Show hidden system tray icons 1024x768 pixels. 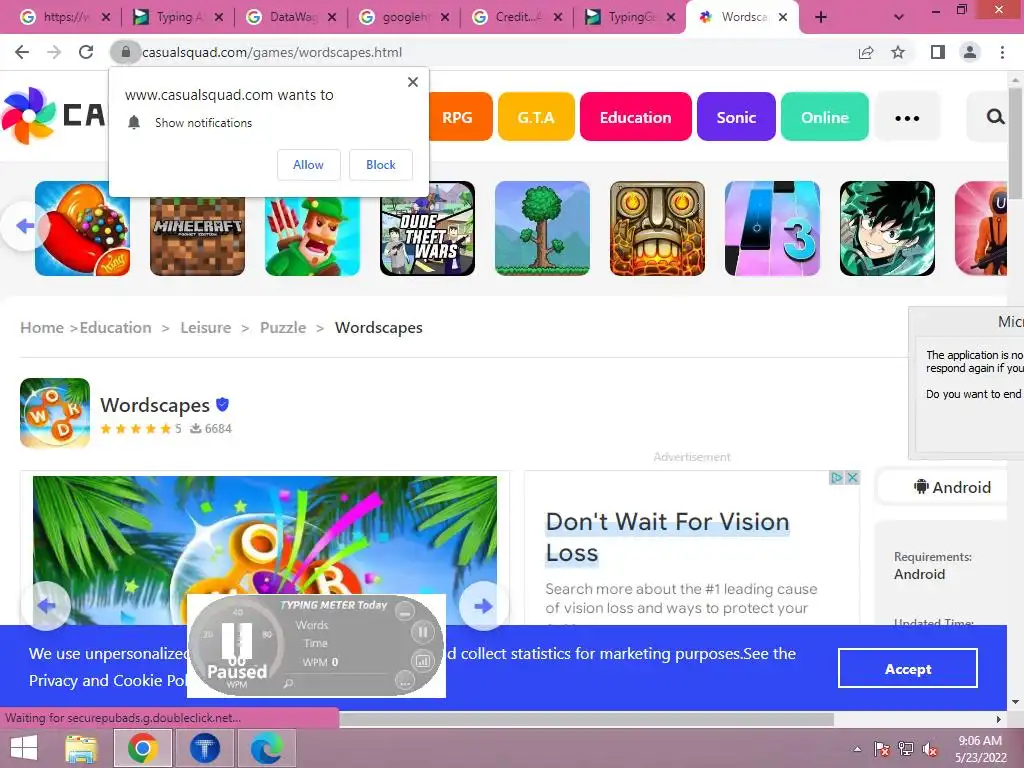tap(857, 749)
